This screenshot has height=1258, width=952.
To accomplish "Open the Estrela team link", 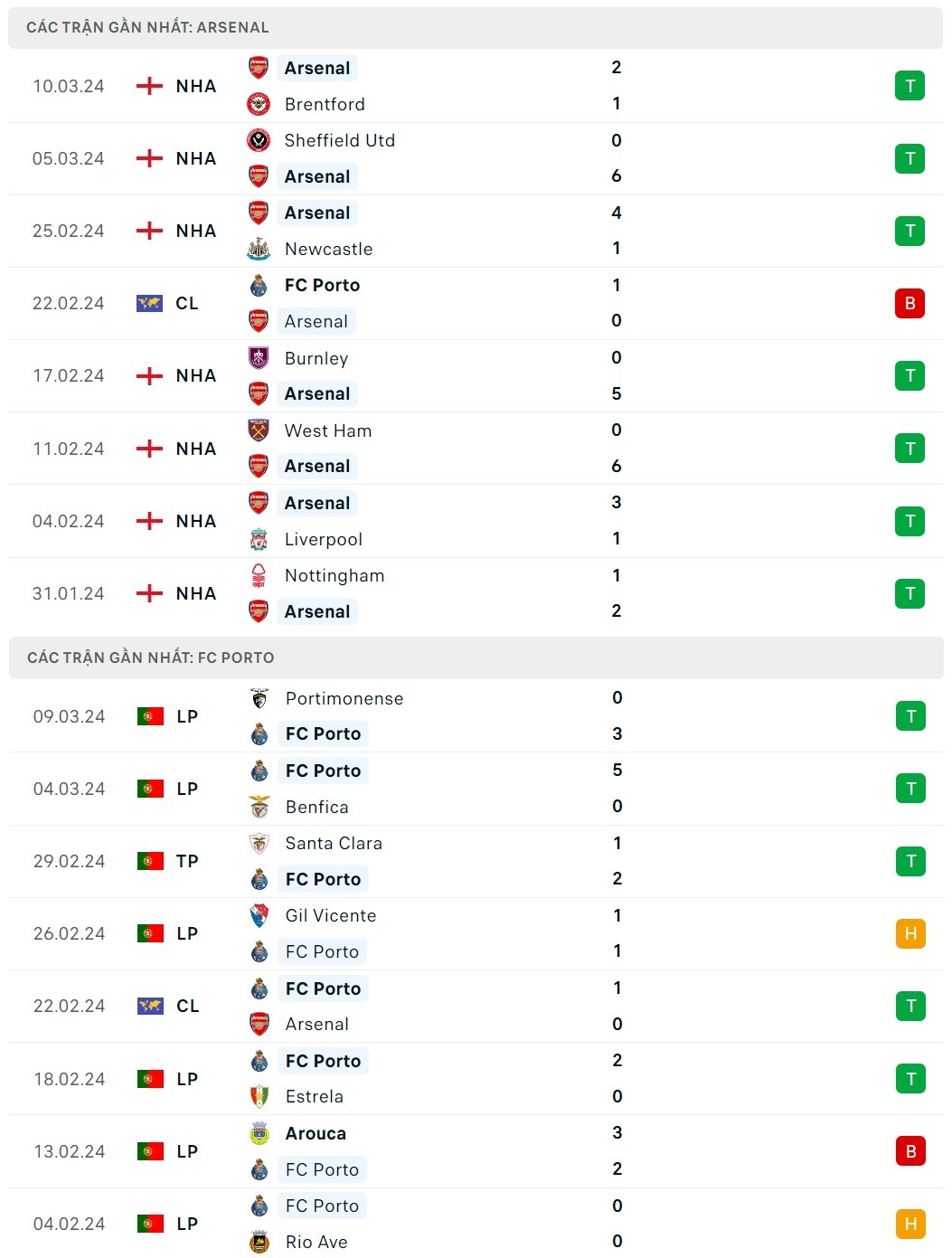I will point(315,1096).
